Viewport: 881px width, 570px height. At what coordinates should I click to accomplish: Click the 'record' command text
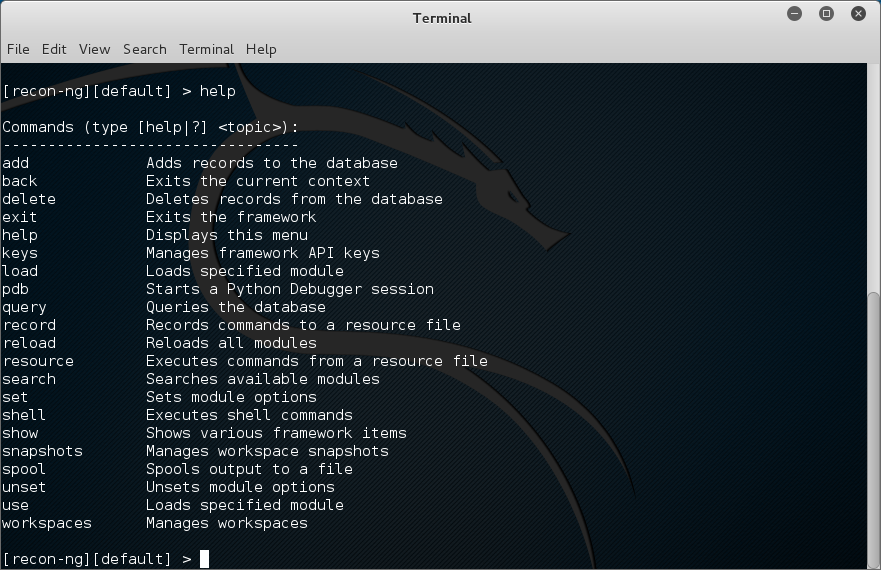29,325
